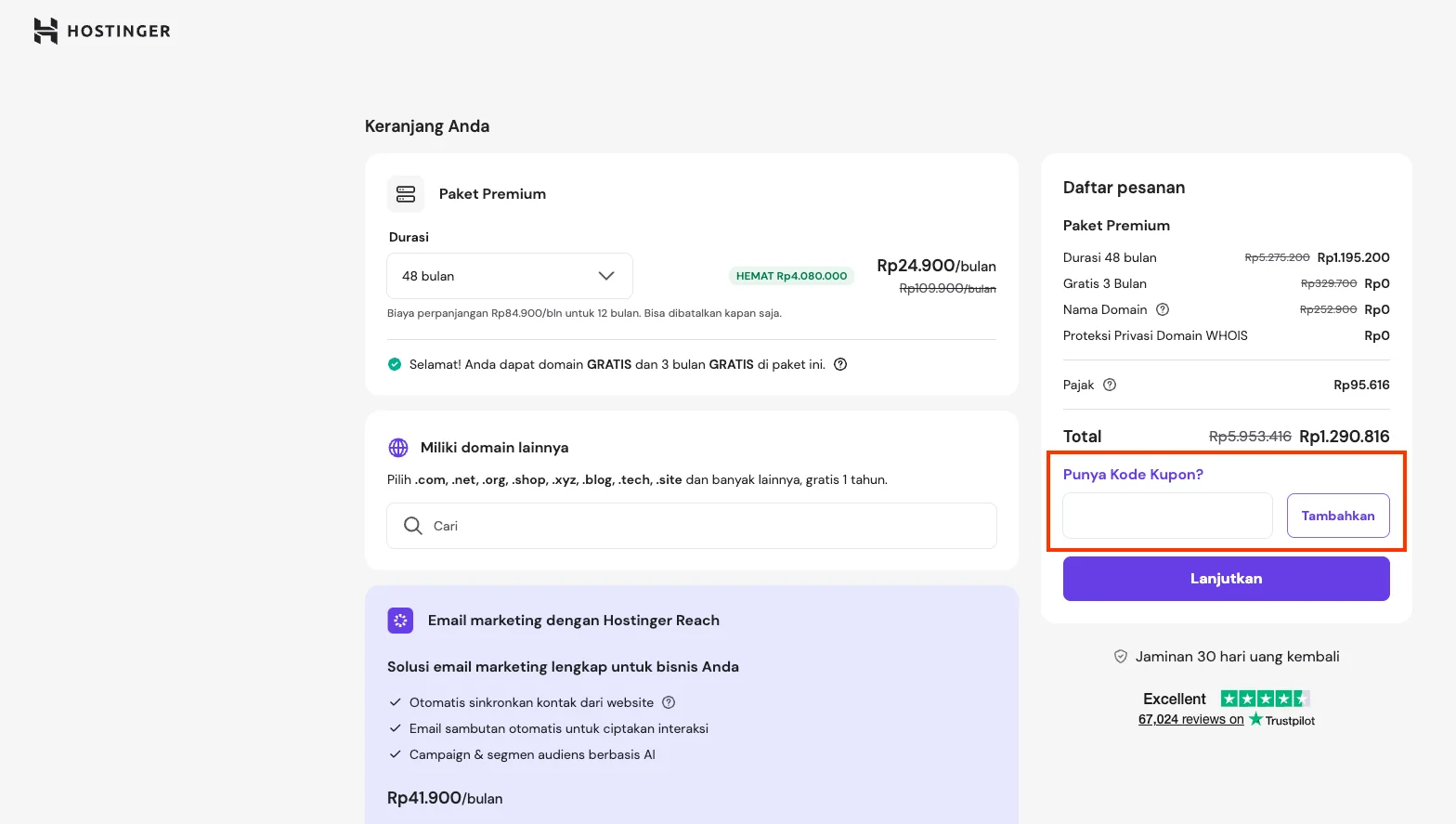Open the 67,024 reviews on Trustpilot link

pos(1191,720)
